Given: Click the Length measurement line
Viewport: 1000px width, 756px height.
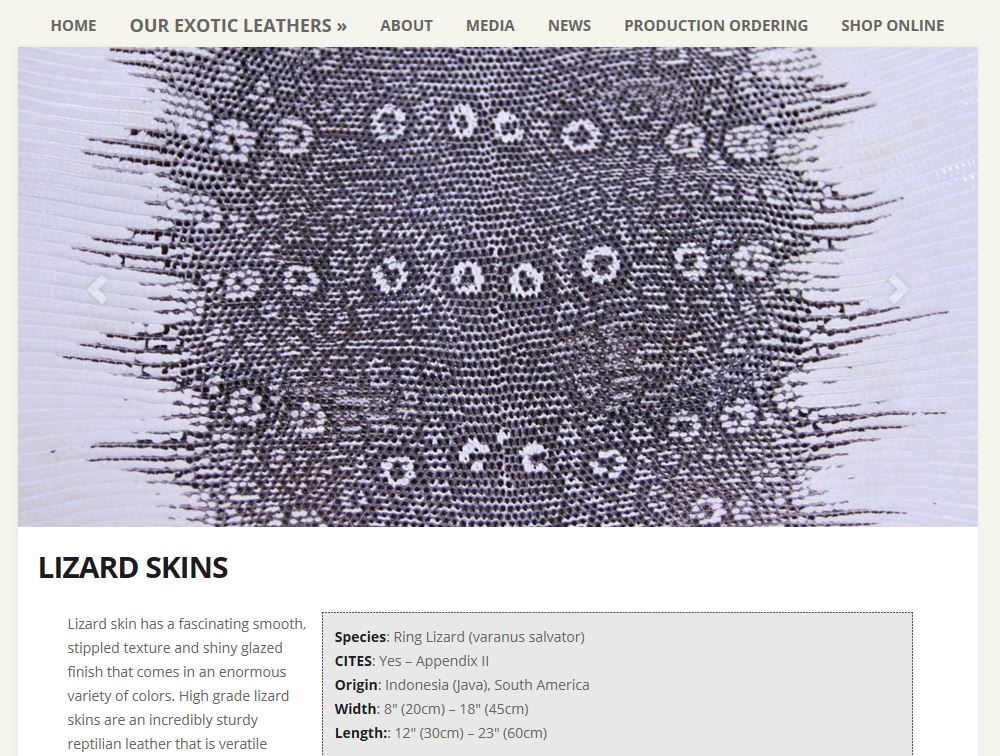Looking at the screenshot, I should point(440,733).
